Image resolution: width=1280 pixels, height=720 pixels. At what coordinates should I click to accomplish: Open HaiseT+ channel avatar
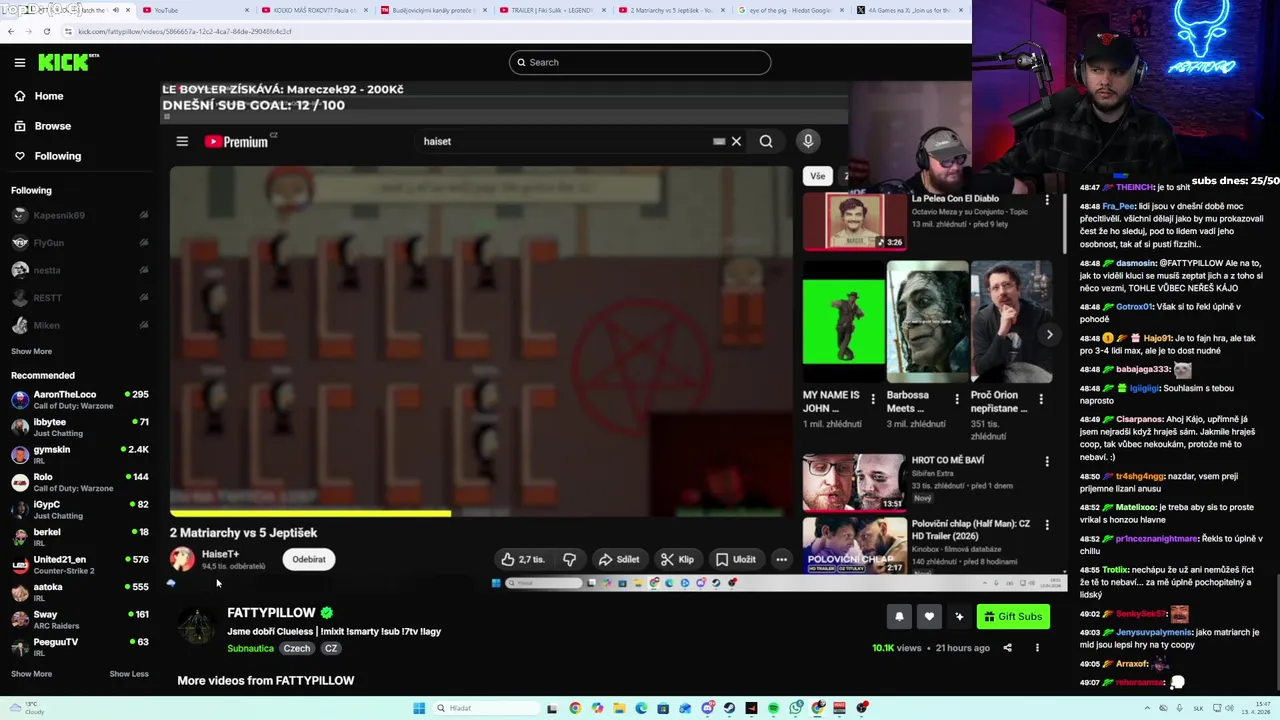182,559
